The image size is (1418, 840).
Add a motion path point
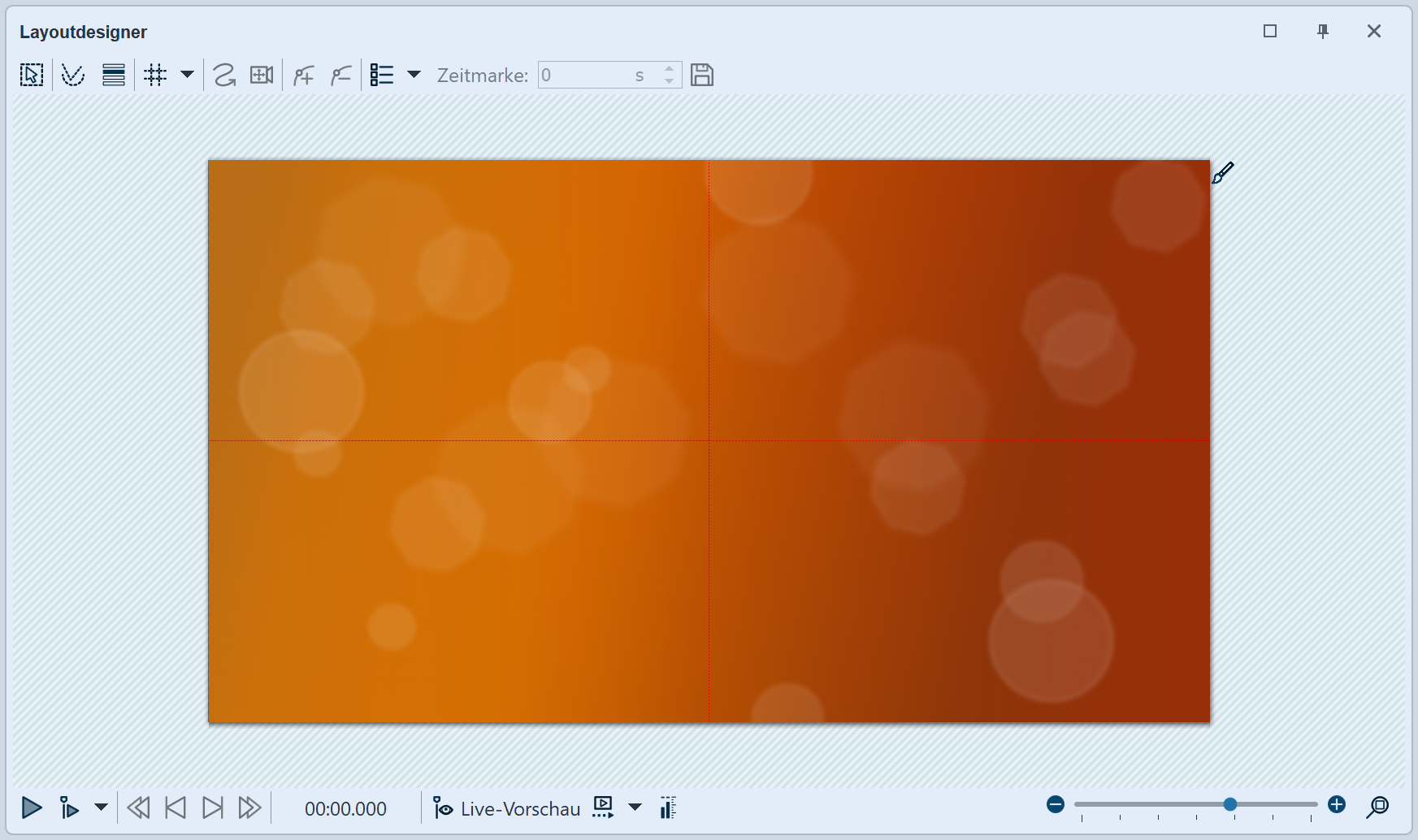[x=304, y=76]
